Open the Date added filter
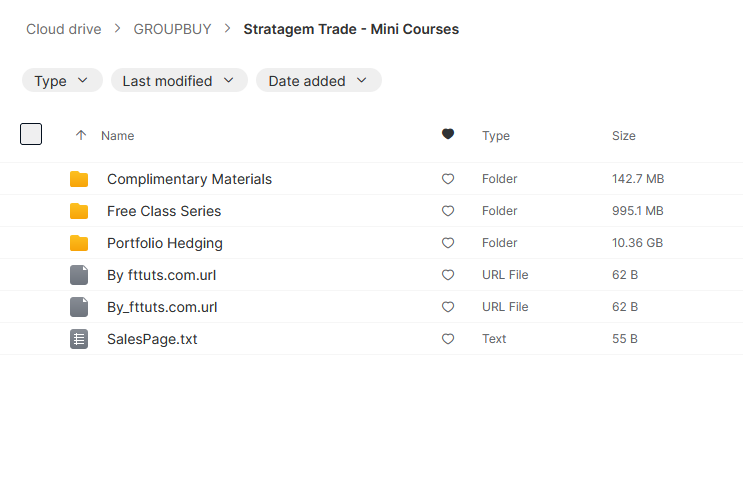 319,81
